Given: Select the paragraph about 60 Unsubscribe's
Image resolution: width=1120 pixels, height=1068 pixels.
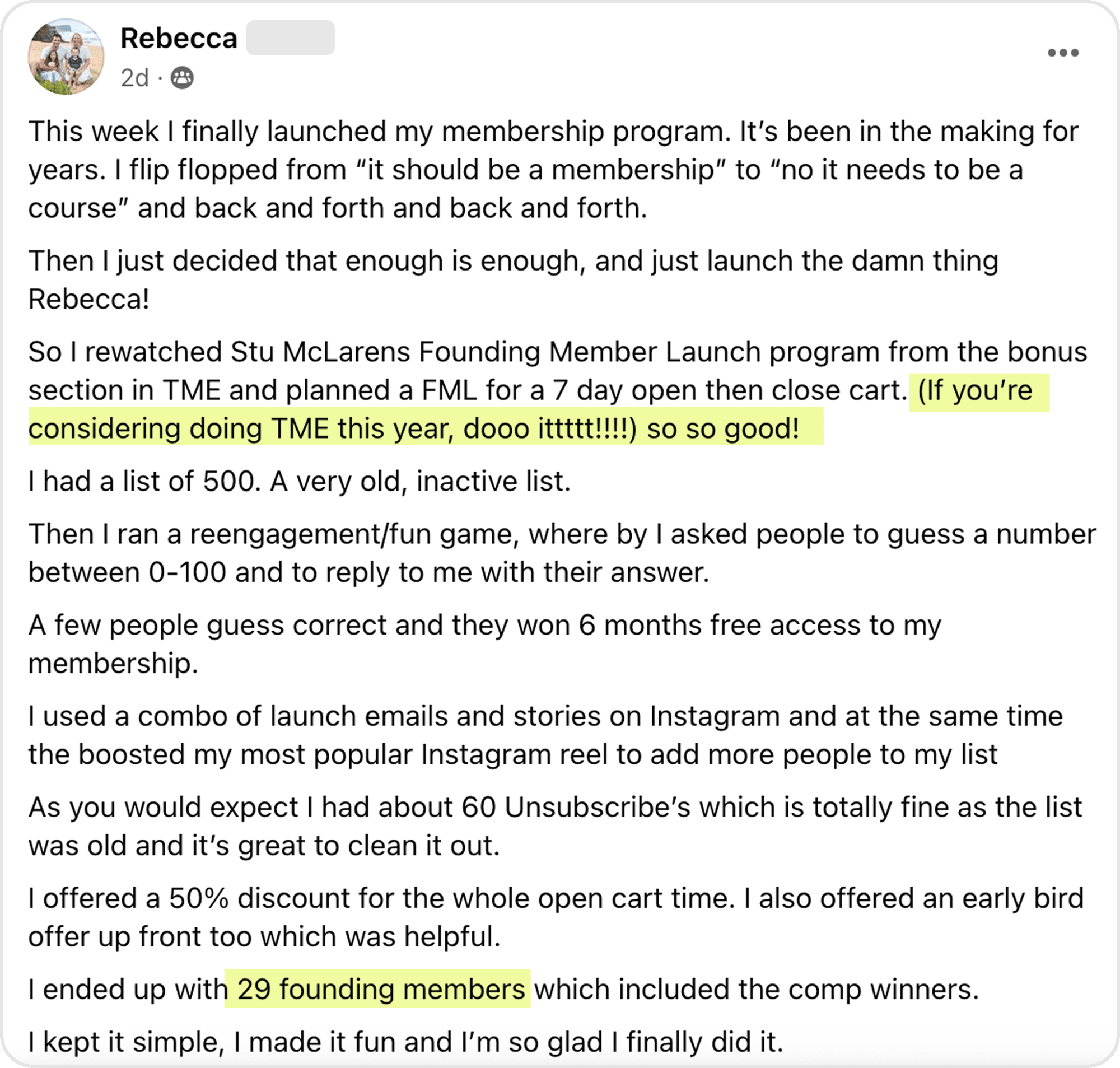Looking at the screenshot, I should click(555, 826).
